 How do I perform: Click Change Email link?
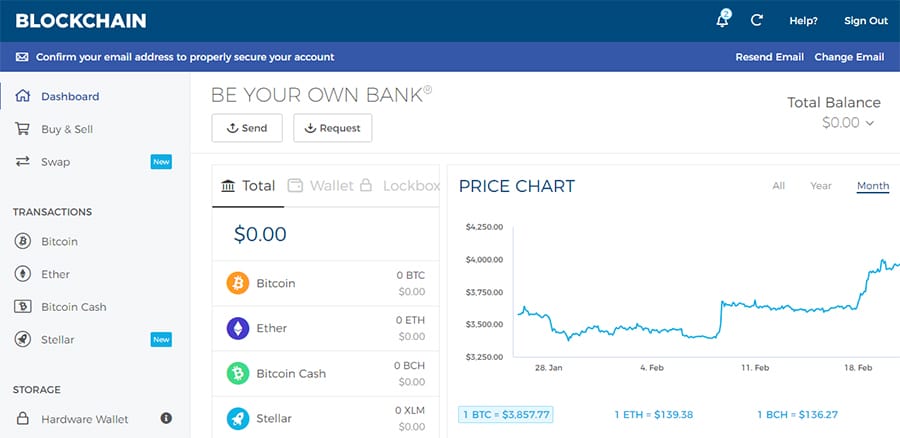849,57
